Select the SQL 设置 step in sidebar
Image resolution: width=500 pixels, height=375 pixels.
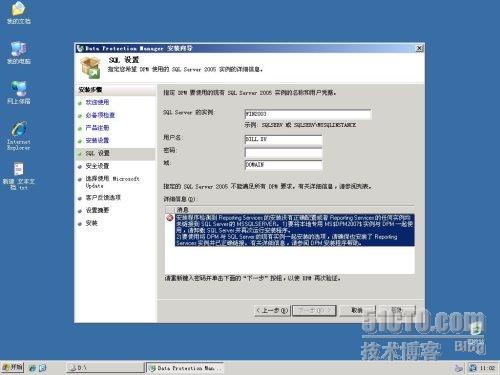click(x=97, y=153)
